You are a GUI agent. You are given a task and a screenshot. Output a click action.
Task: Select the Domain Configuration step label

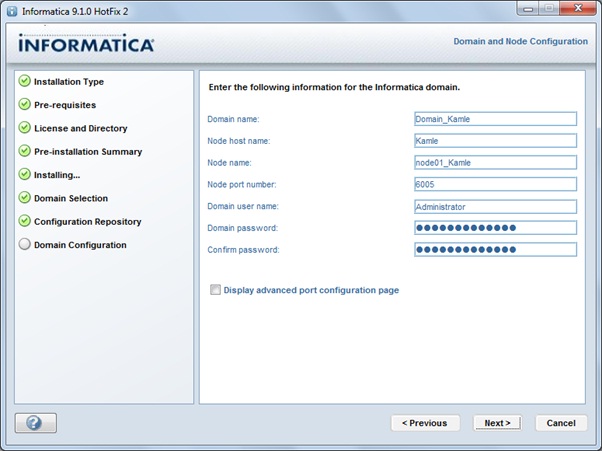[80, 245]
